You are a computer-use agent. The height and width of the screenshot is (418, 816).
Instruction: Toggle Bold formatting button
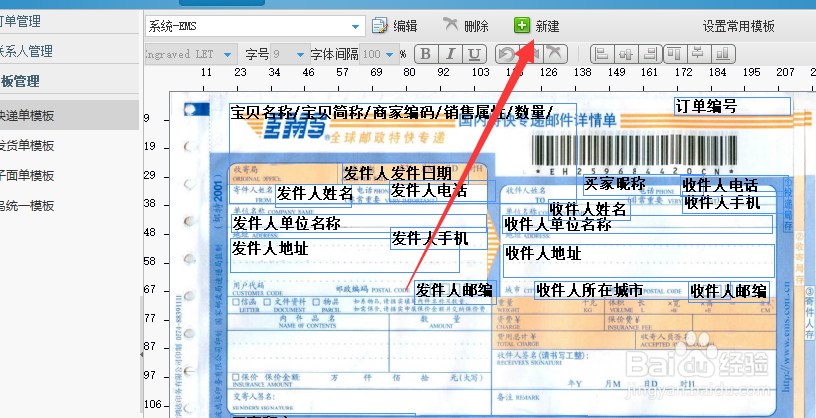(x=426, y=54)
